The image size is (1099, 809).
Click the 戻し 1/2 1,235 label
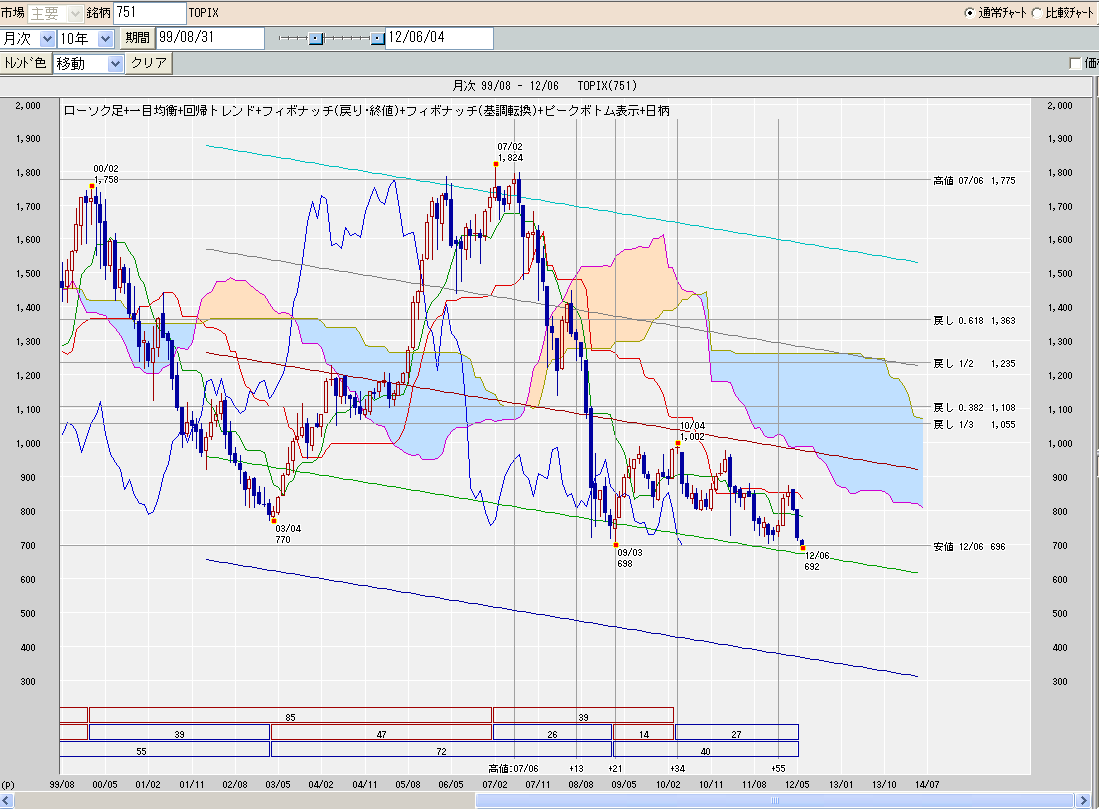pyautogui.click(x=974, y=363)
